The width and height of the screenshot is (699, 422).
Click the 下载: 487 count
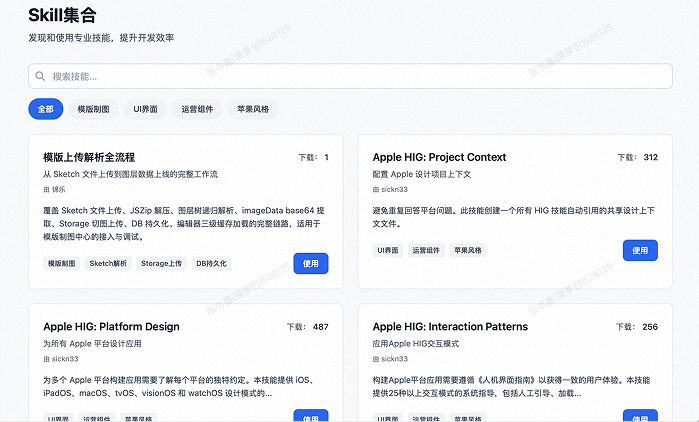pos(308,327)
